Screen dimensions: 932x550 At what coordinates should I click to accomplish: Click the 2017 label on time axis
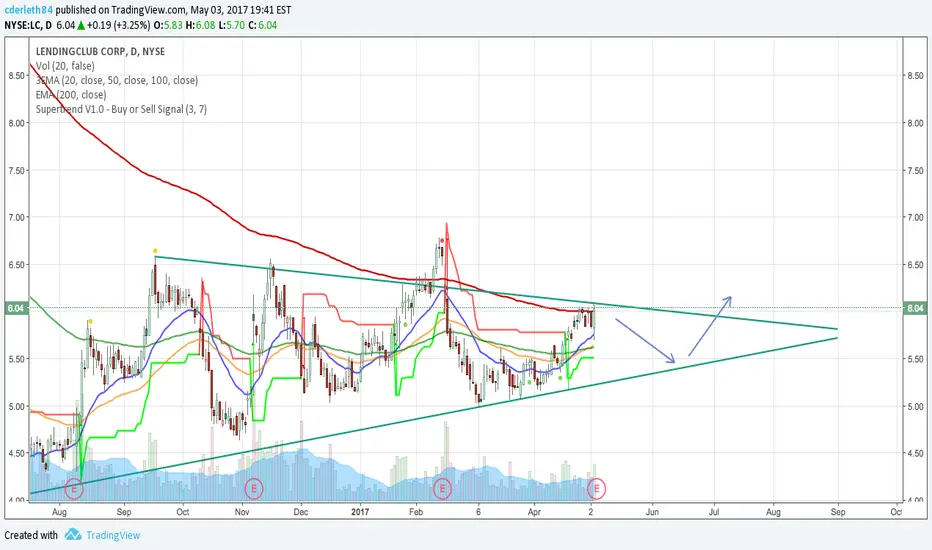point(360,512)
